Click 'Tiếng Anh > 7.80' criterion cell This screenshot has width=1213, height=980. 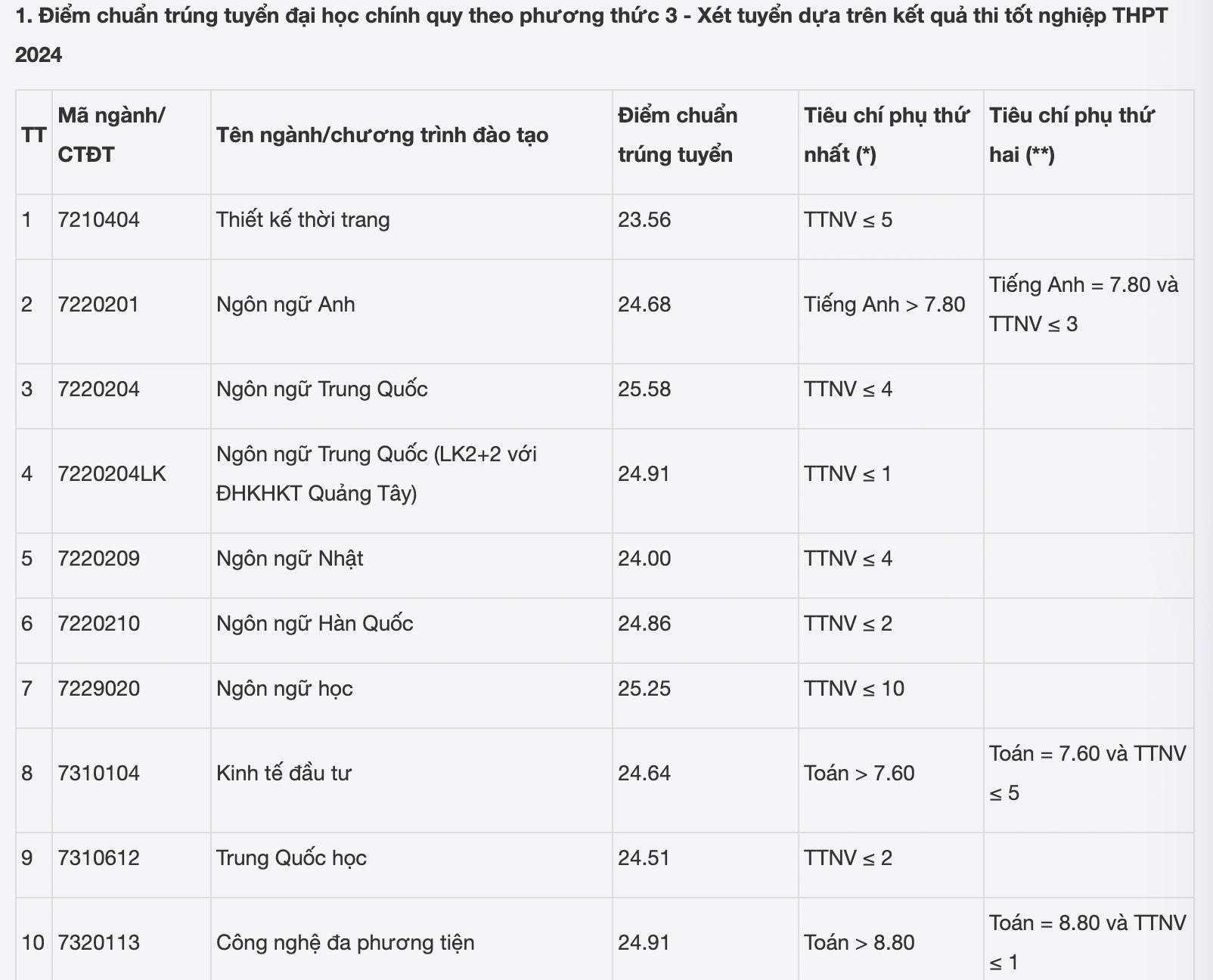tap(884, 305)
